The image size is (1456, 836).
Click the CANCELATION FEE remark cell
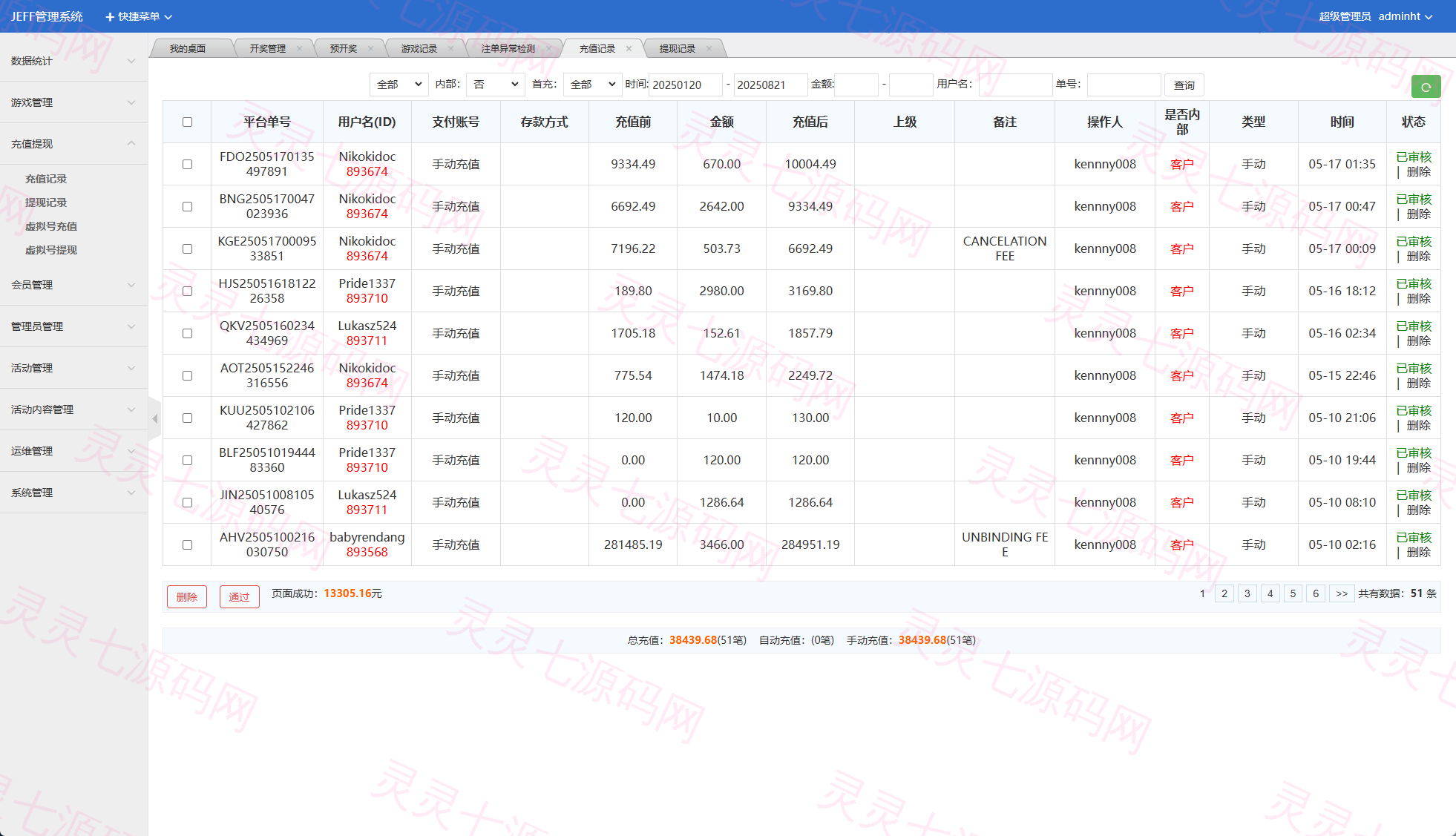click(x=1004, y=249)
